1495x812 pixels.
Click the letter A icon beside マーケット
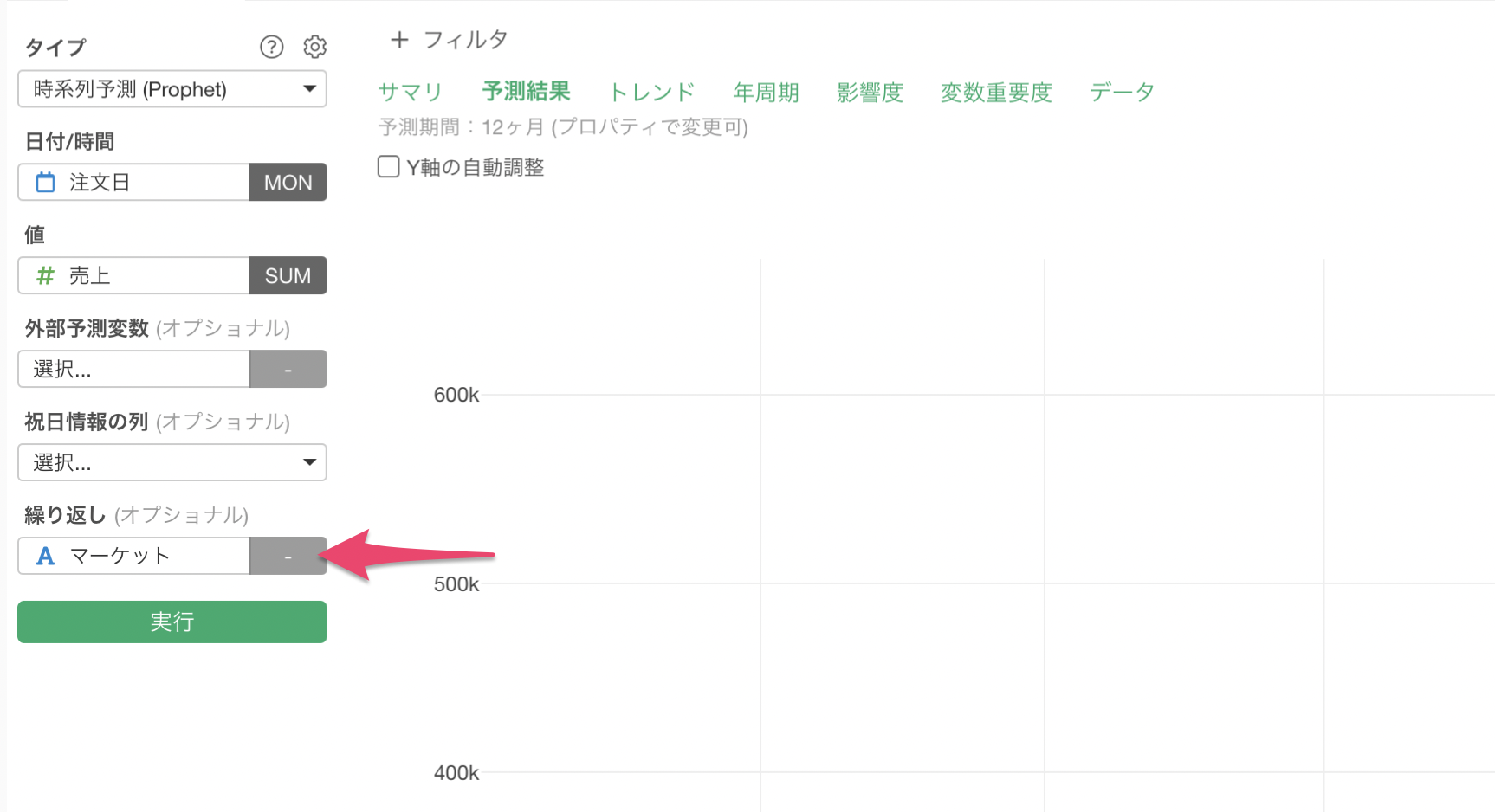[46, 556]
